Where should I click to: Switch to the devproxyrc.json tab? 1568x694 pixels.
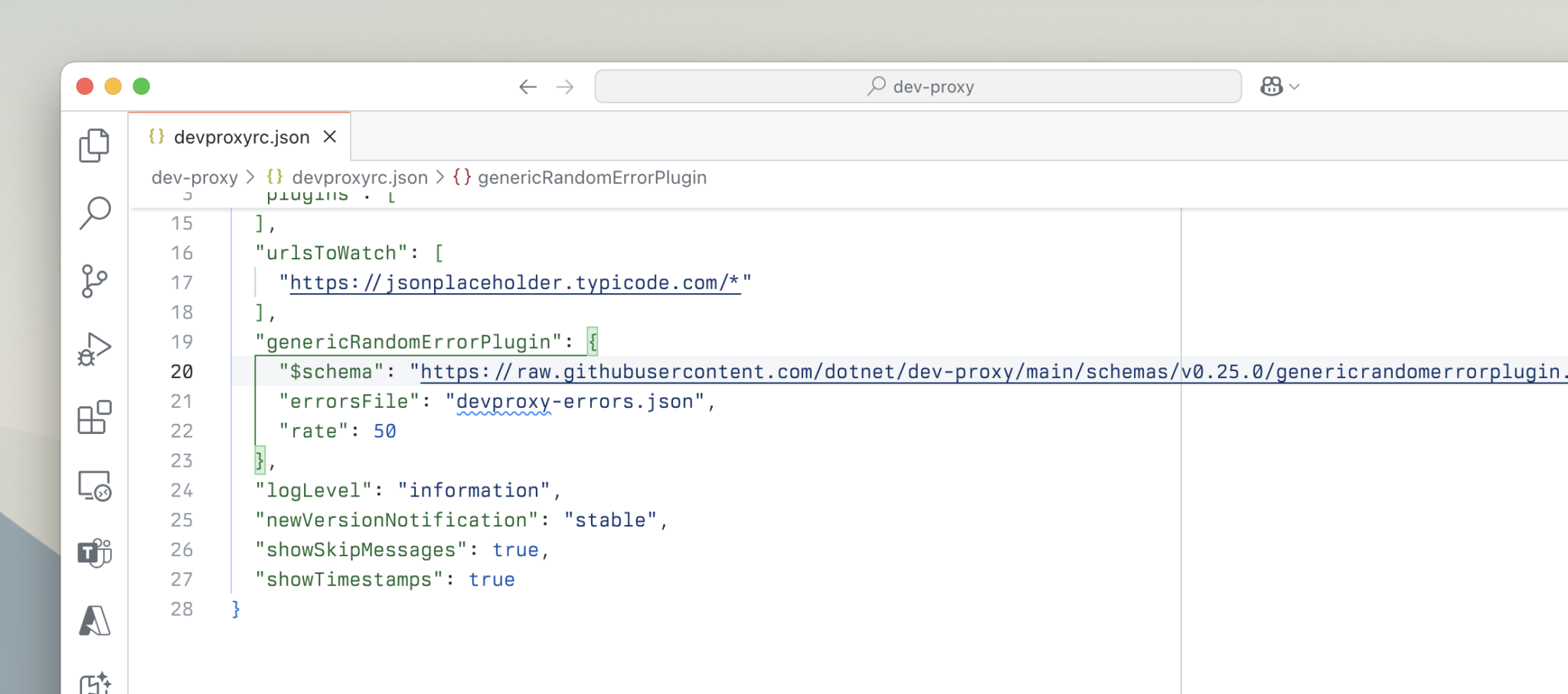click(x=241, y=136)
